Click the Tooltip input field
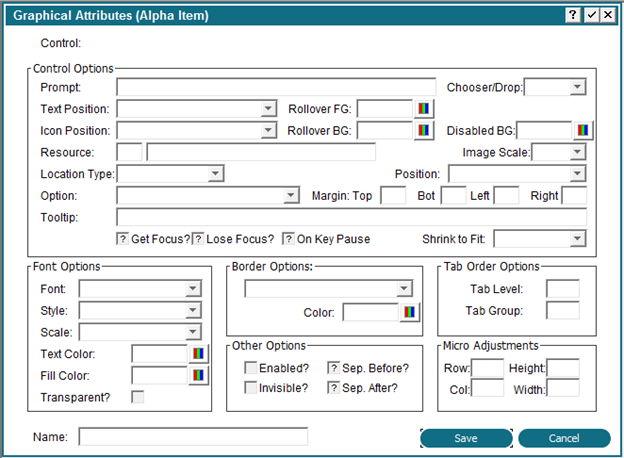Viewport: 624px width, 458px height. point(351,217)
